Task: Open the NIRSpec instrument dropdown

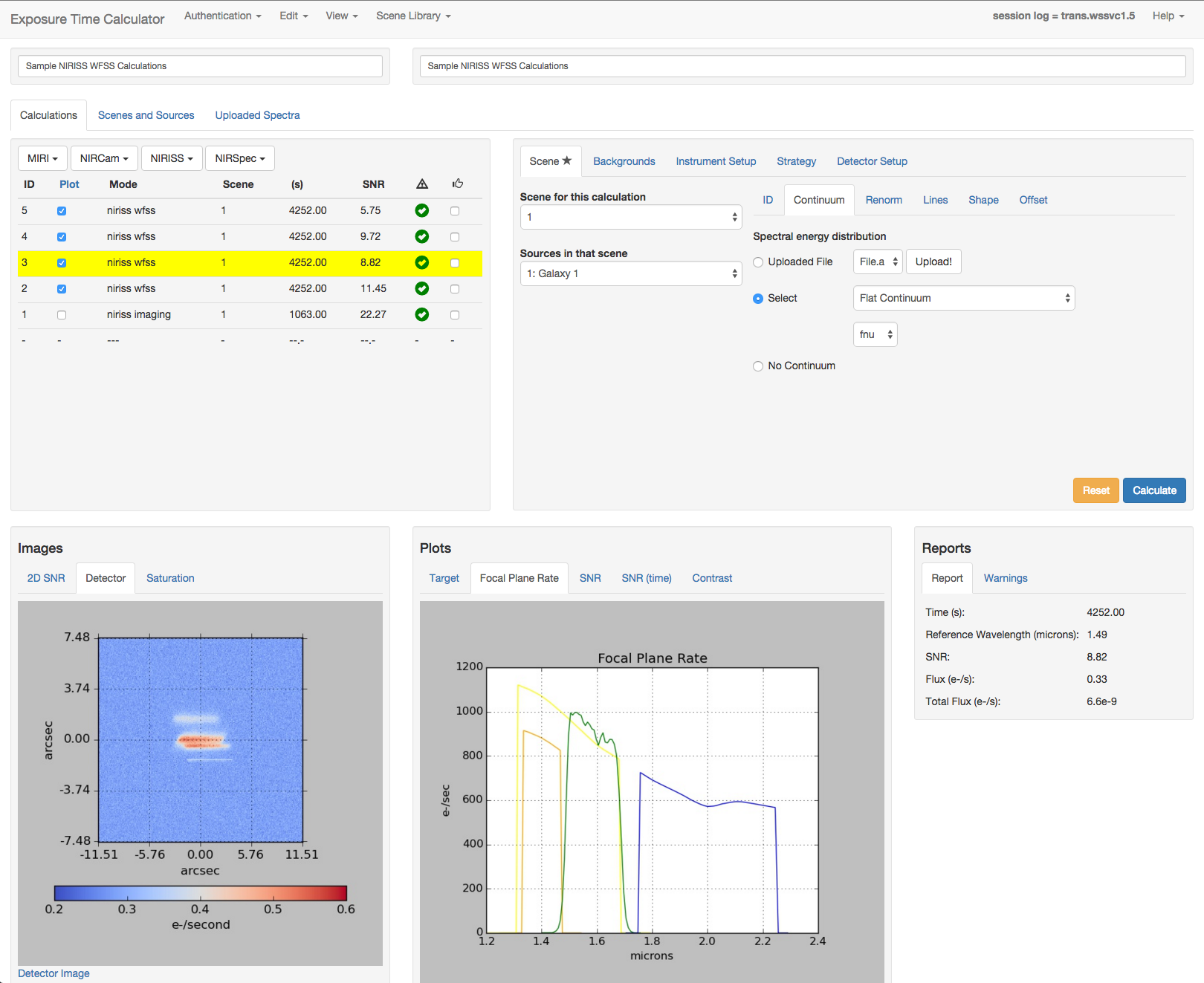Action: [239, 158]
